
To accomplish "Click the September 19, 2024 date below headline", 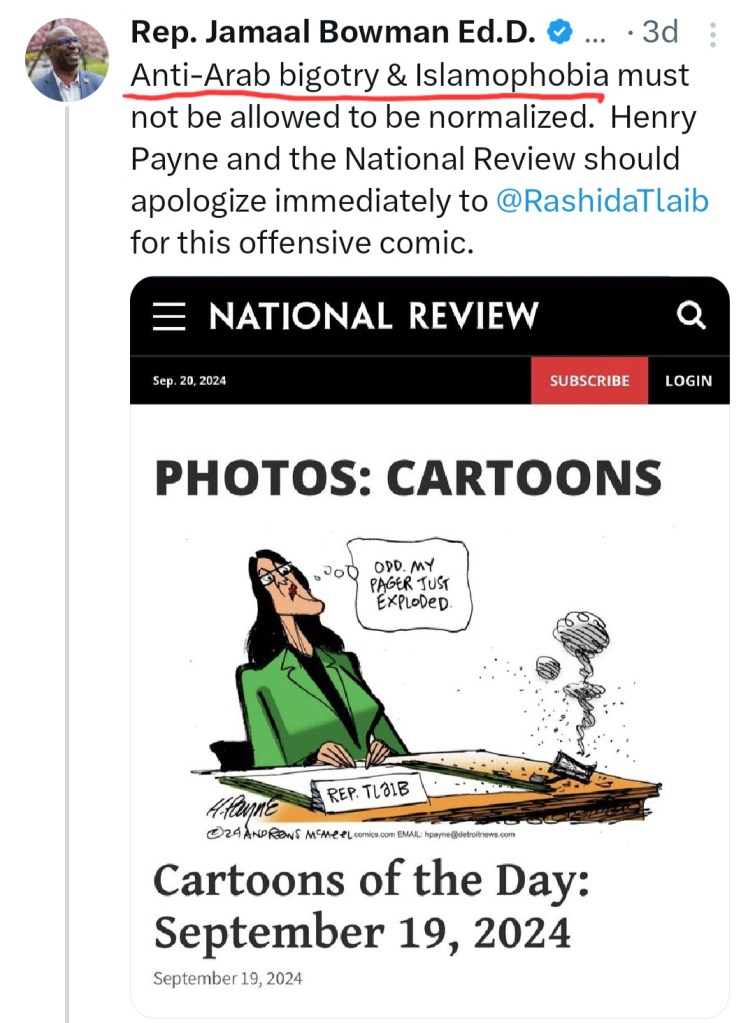I will pos(227,977).
